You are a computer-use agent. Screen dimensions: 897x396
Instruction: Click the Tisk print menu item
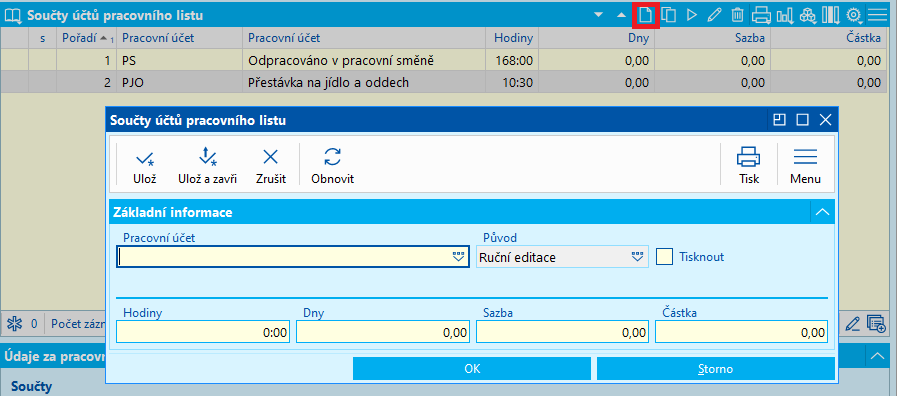click(748, 165)
